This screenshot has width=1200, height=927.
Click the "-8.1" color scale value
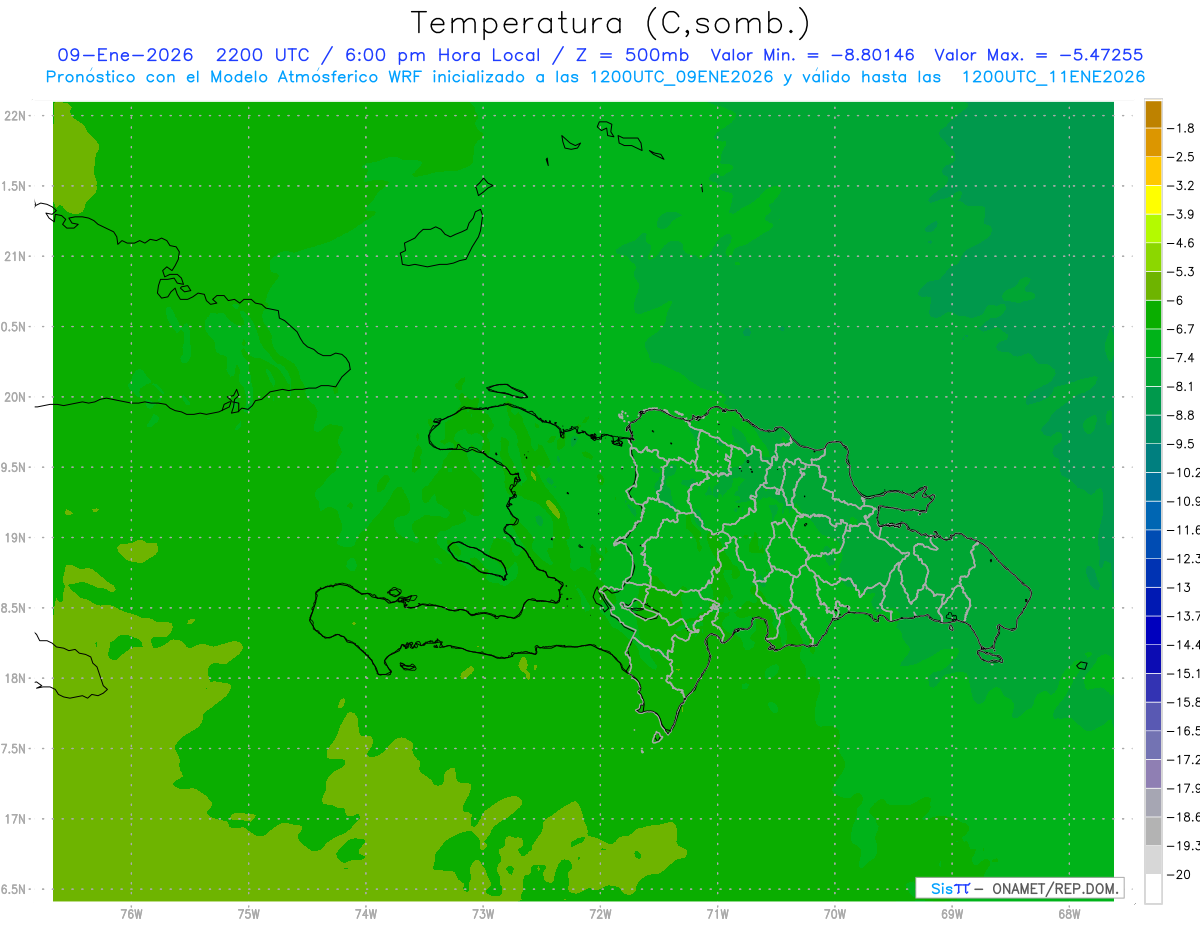(x=1182, y=386)
